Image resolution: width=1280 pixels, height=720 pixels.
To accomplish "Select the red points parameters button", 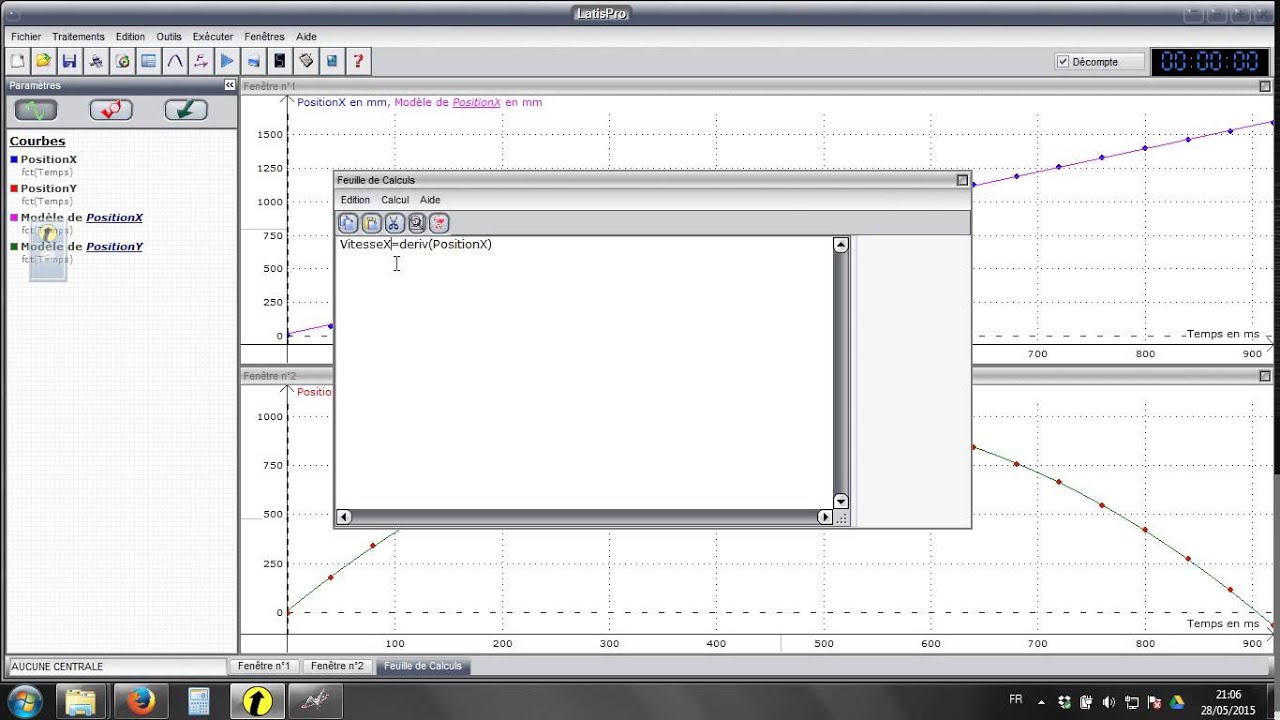I will (111, 110).
